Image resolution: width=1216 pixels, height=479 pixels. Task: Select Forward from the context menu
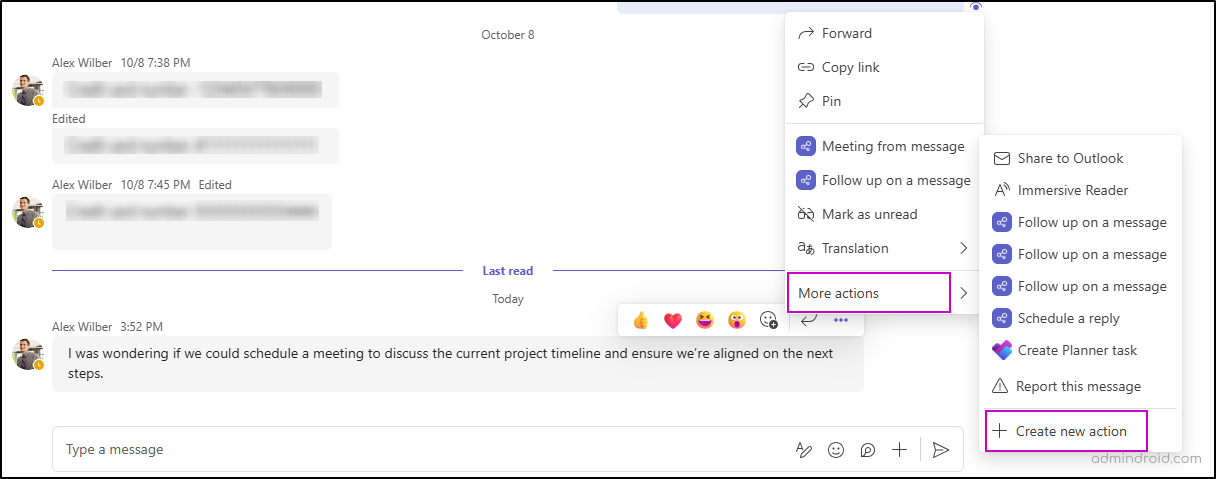(846, 33)
